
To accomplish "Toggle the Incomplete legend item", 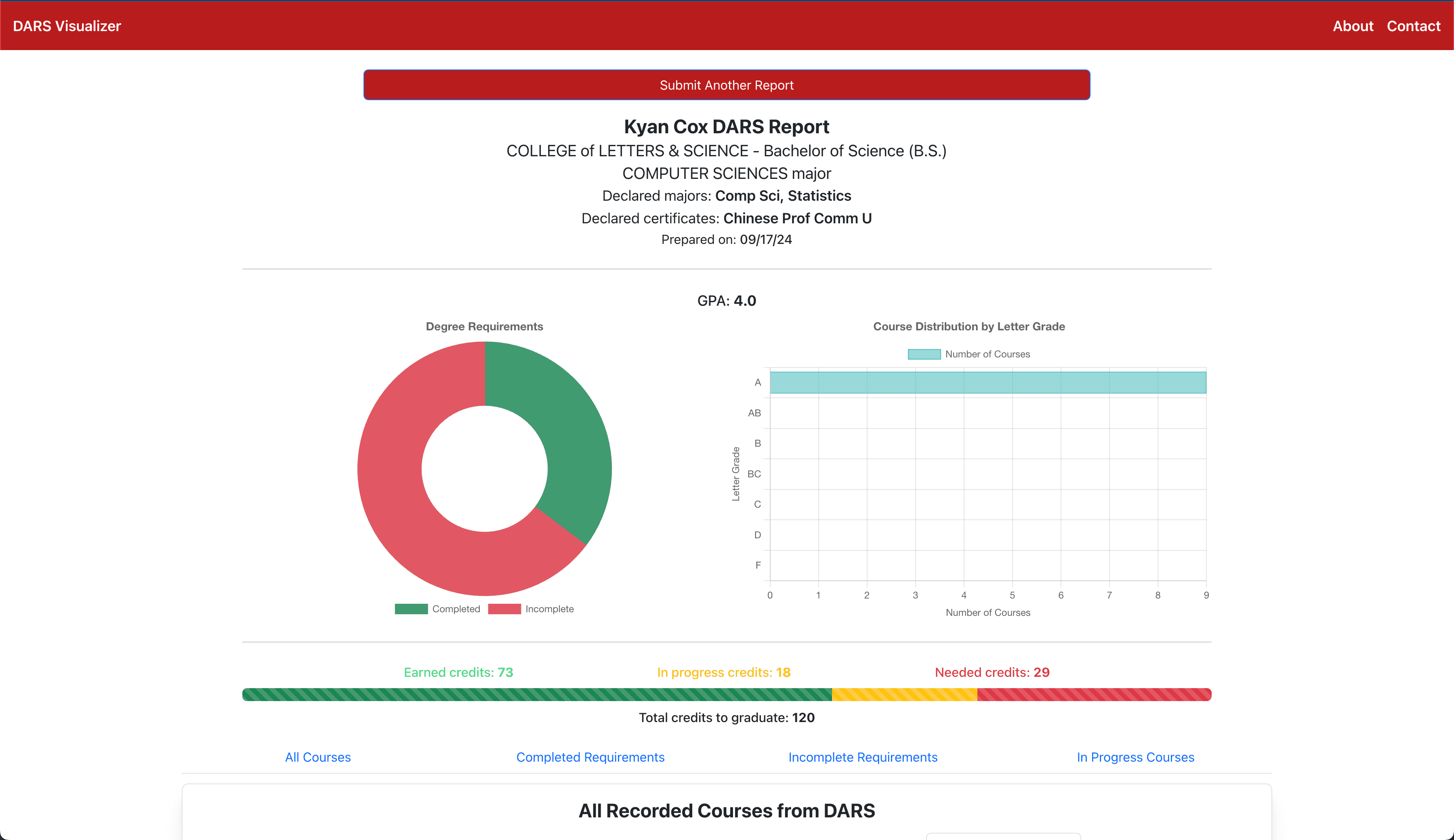I will coord(549,609).
